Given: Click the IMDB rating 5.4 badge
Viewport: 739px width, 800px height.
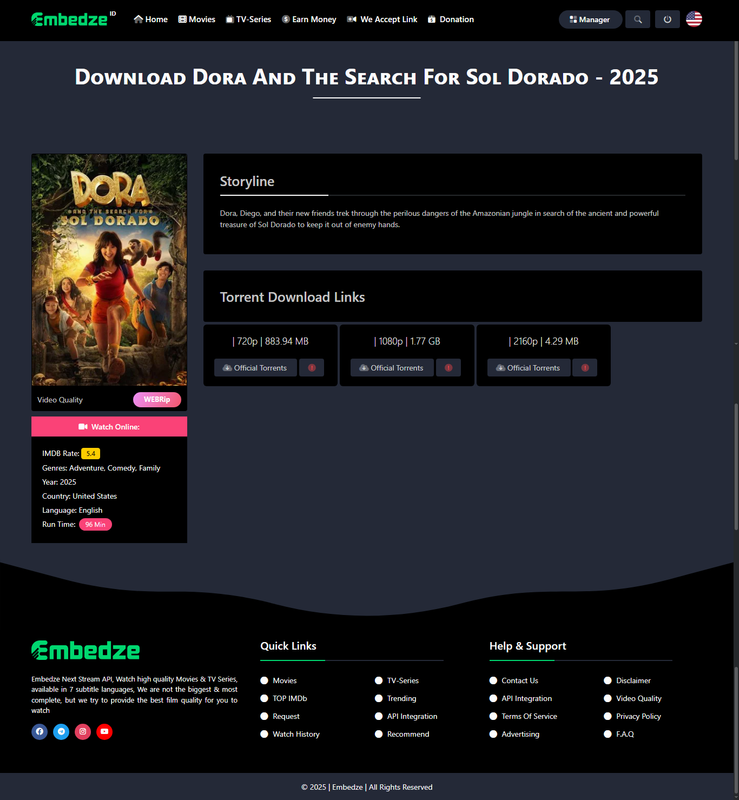Looking at the screenshot, I should point(90,453).
